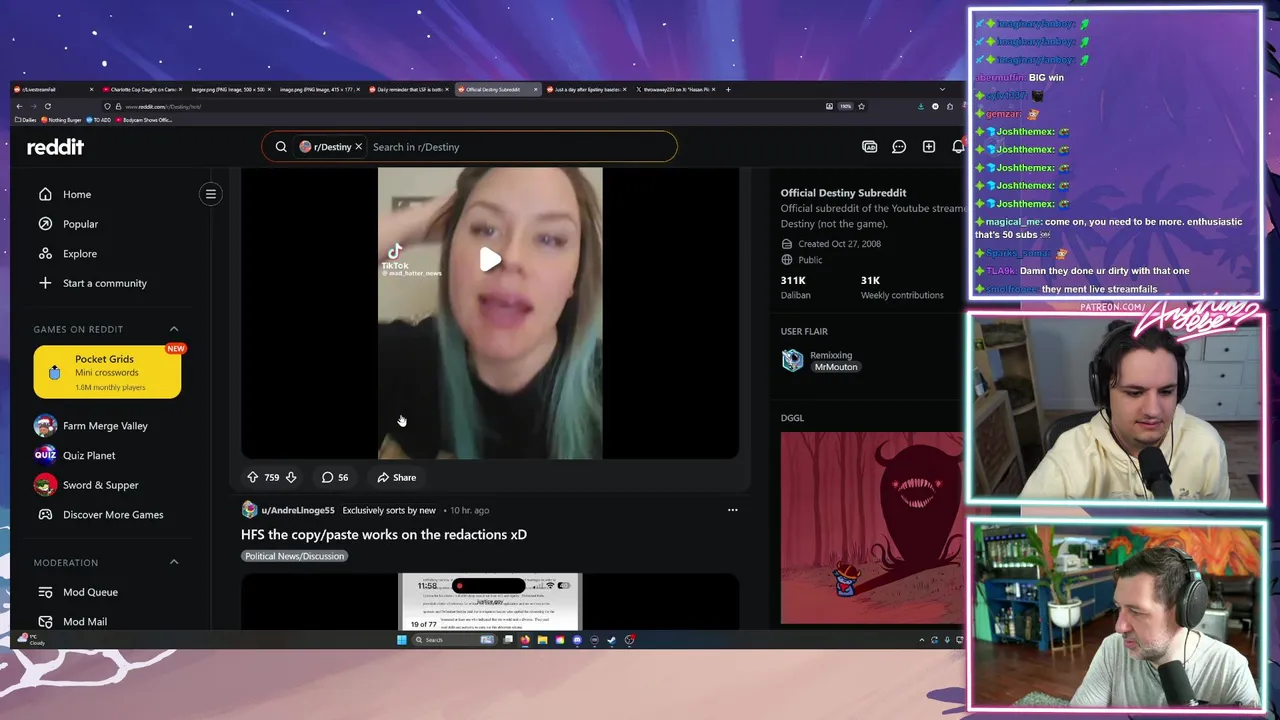Bookmark this page with the star icon
Screen dimensions: 1280x720
[x=861, y=106]
